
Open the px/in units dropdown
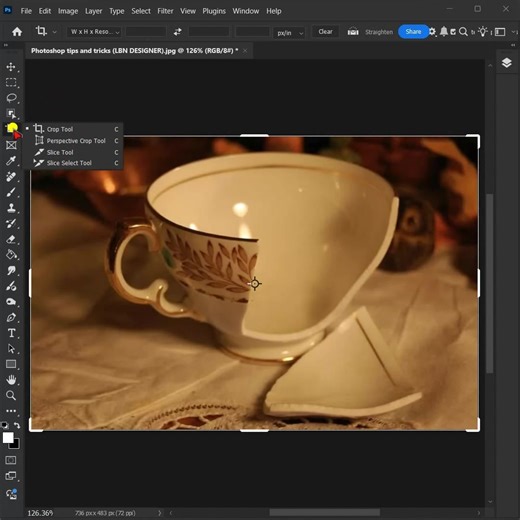pos(289,32)
